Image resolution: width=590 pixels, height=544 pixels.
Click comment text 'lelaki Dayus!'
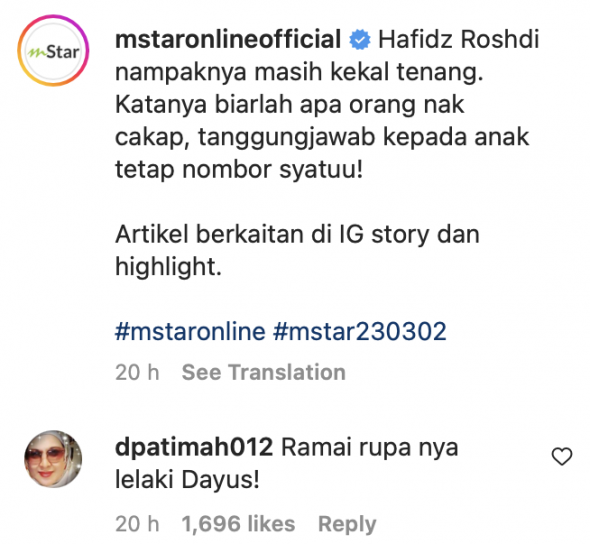click(x=187, y=480)
